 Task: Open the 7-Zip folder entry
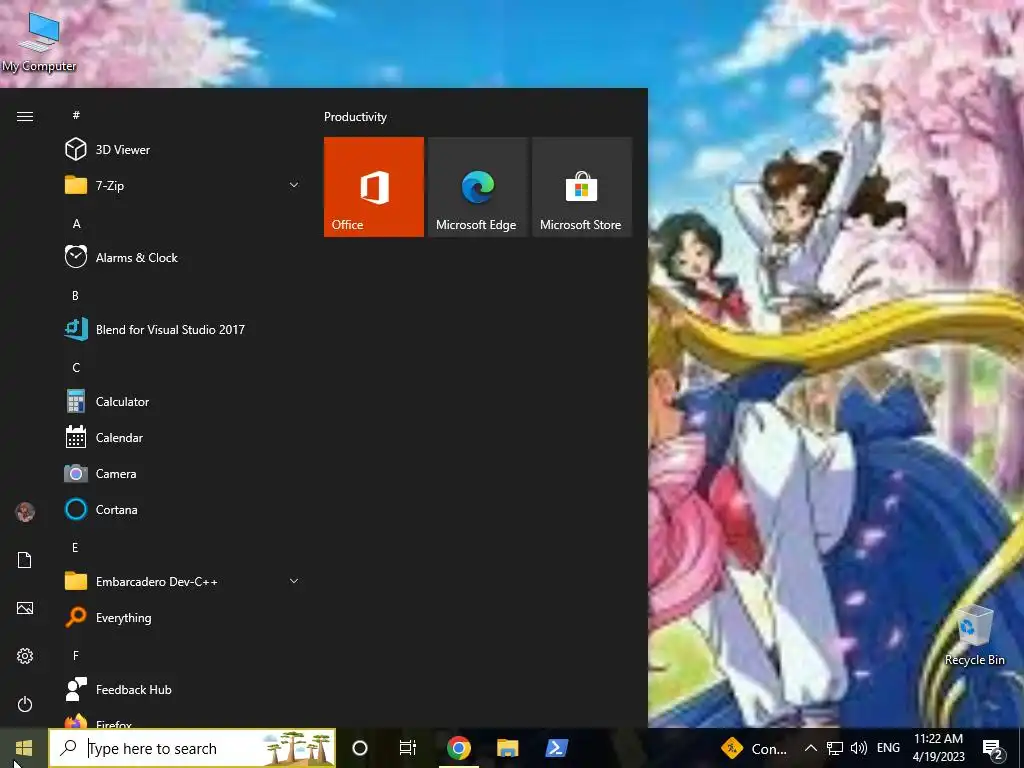click(183, 185)
